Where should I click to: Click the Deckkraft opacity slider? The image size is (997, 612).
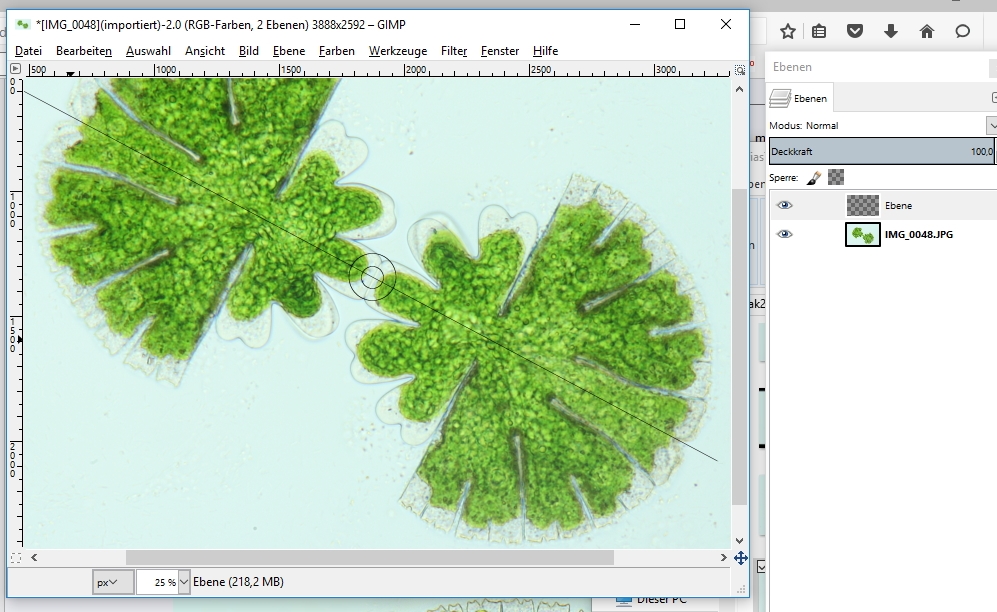click(880, 152)
